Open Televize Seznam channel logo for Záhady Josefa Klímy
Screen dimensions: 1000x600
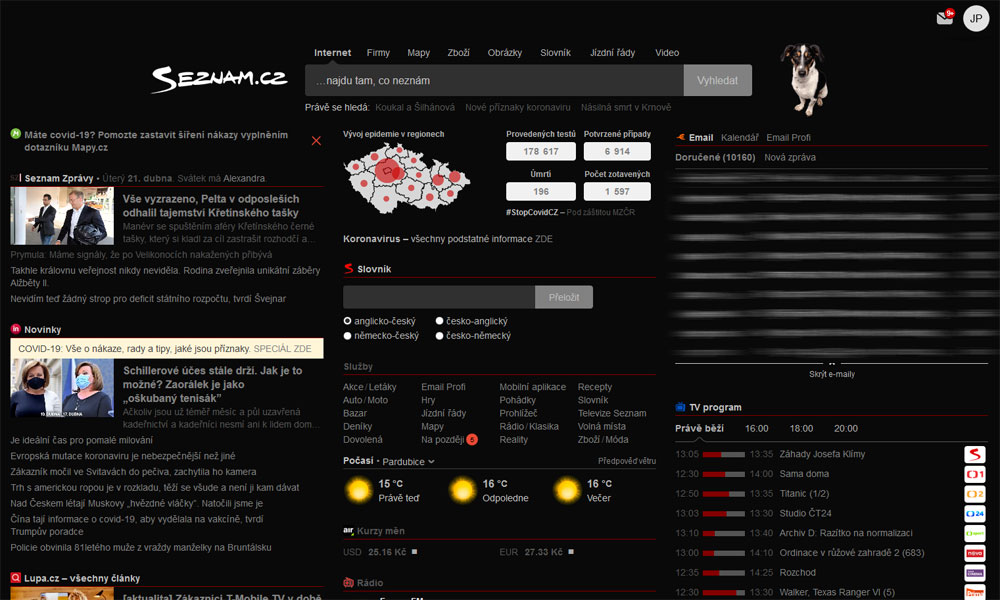(x=974, y=454)
